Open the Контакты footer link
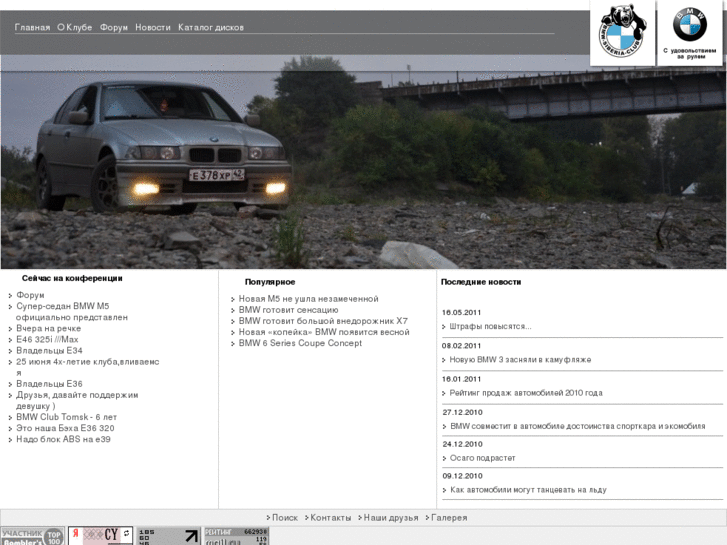This screenshot has height=545, width=727. pyautogui.click(x=331, y=518)
